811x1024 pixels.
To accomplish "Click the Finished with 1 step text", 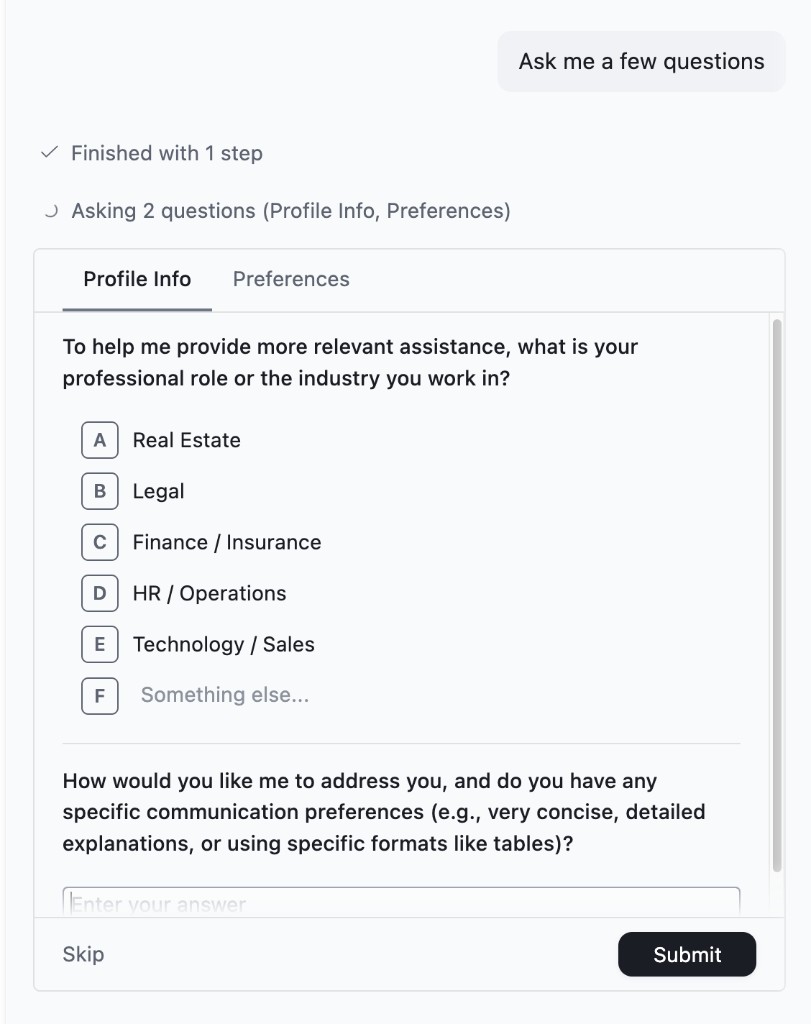I will (x=166, y=153).
